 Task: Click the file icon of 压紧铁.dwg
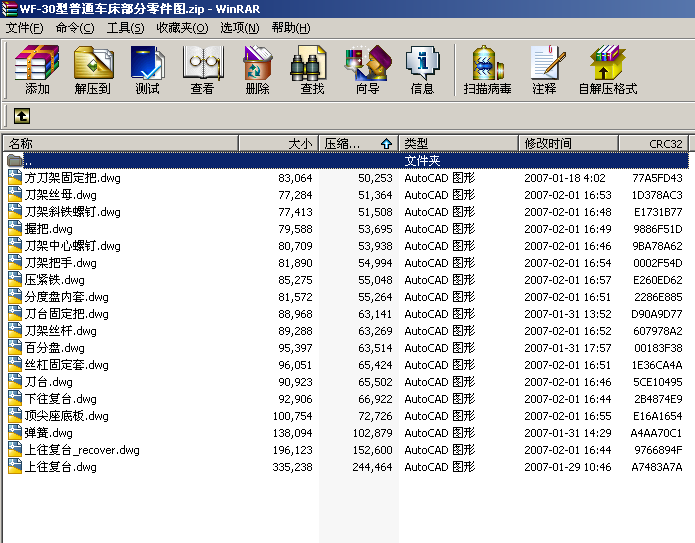15,279
